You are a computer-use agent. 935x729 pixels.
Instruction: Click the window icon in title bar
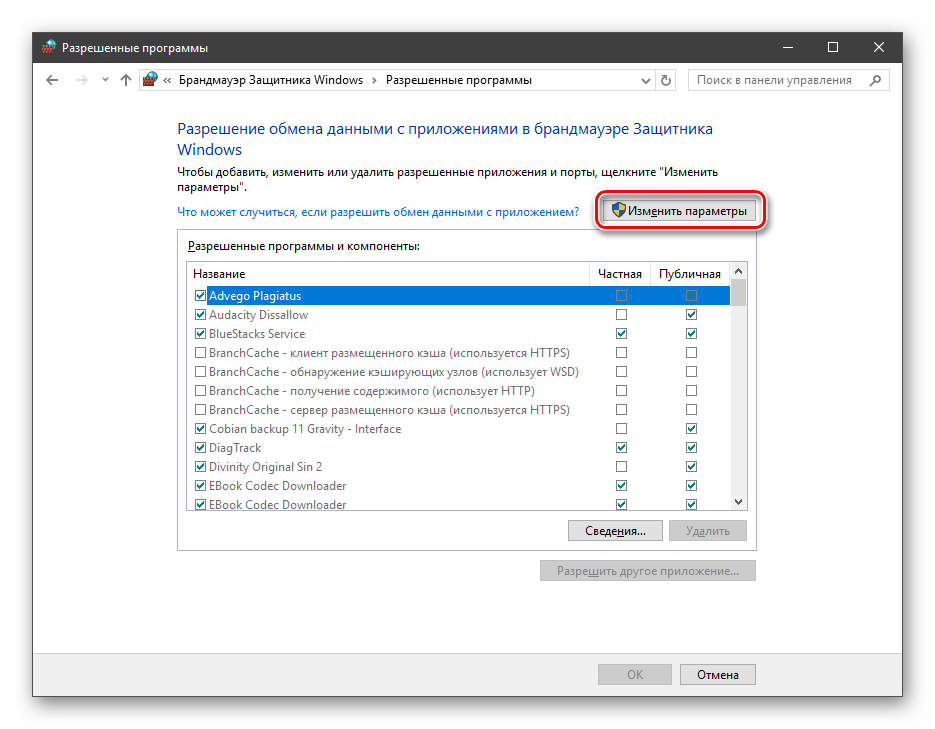pos(49,47)
